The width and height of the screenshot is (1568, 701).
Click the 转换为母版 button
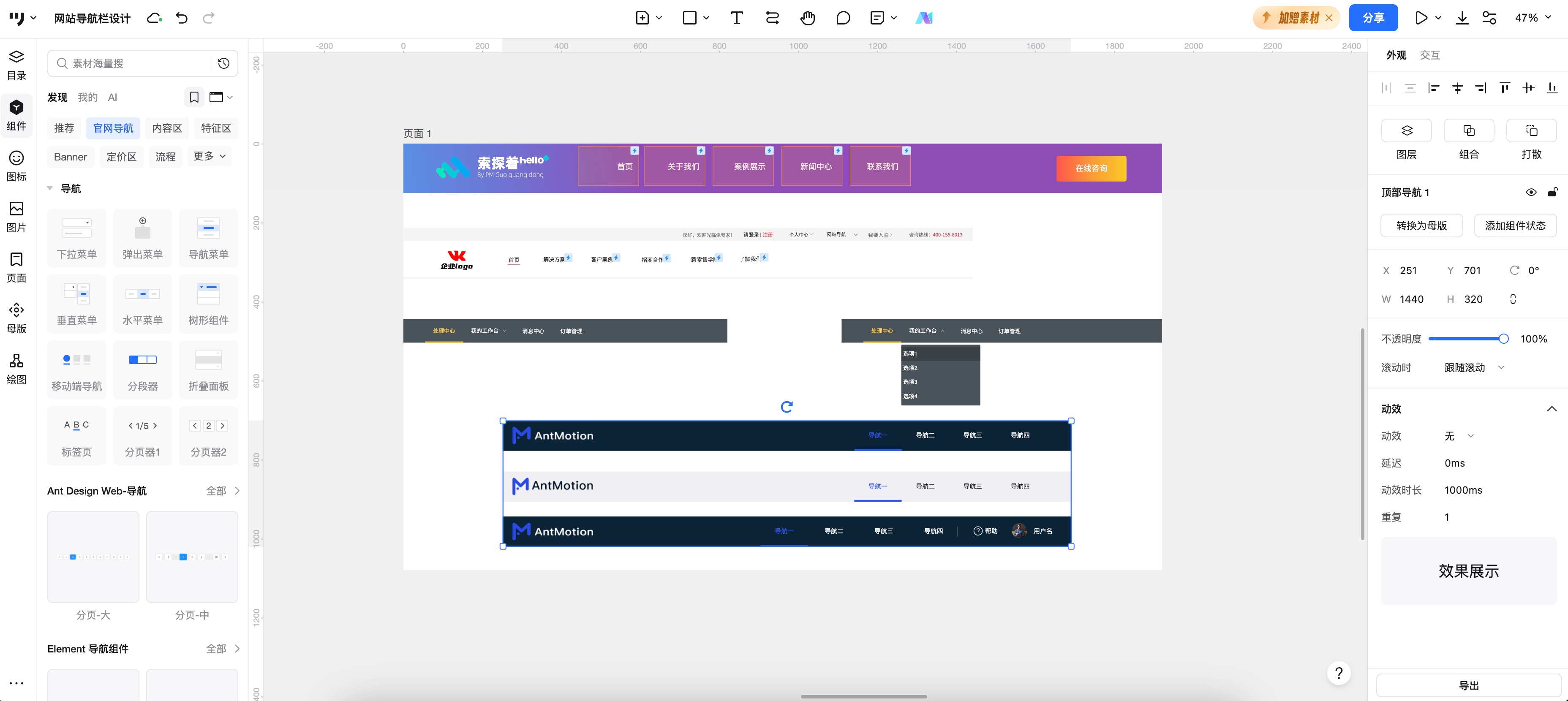click(x=1421, y=226)
